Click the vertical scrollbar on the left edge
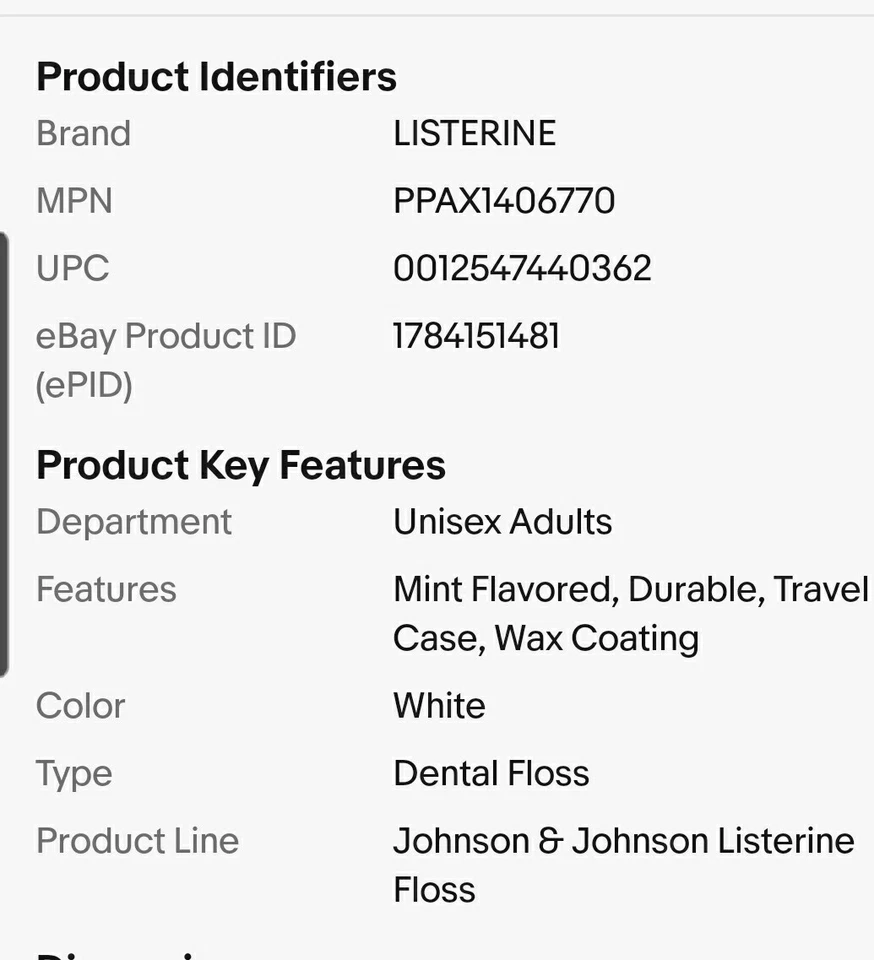Screen dimensions: 874x960 [x=4, y=454]
